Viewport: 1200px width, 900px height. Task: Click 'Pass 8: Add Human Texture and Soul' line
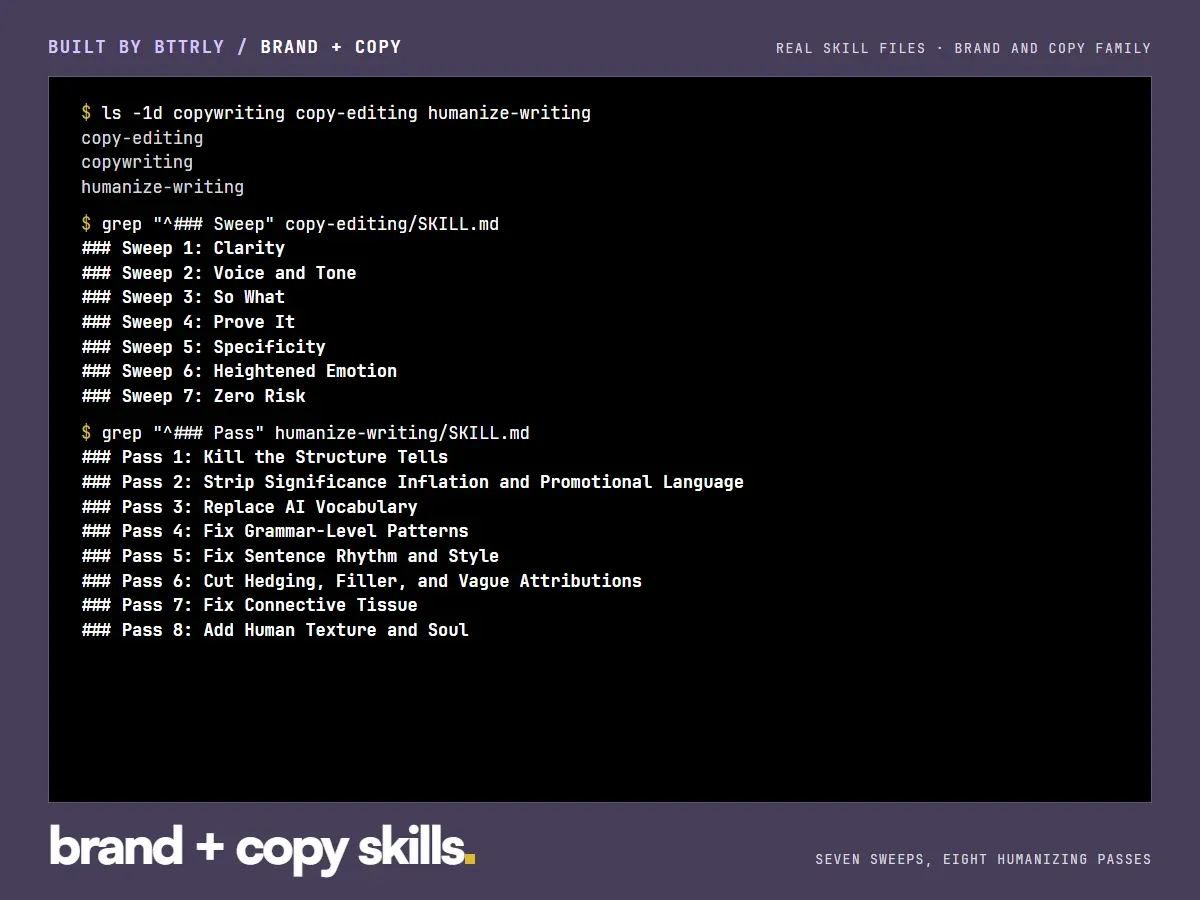click(275, 630)
